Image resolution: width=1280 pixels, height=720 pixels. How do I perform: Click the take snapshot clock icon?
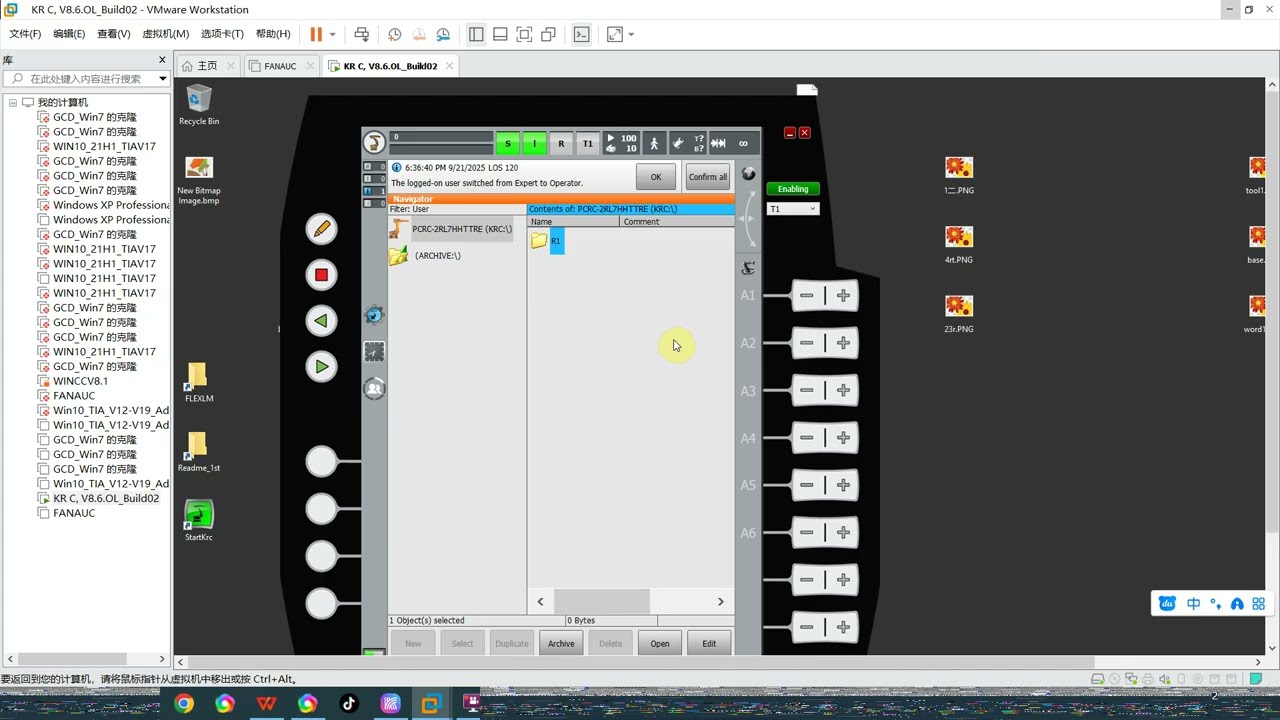coord(395,34)
